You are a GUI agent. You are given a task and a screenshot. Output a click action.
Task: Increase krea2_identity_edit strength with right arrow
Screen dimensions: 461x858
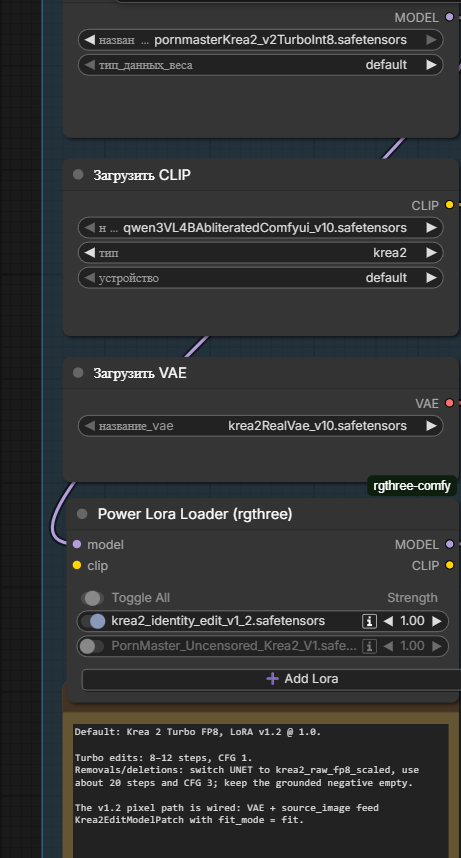tap(436, 621)
